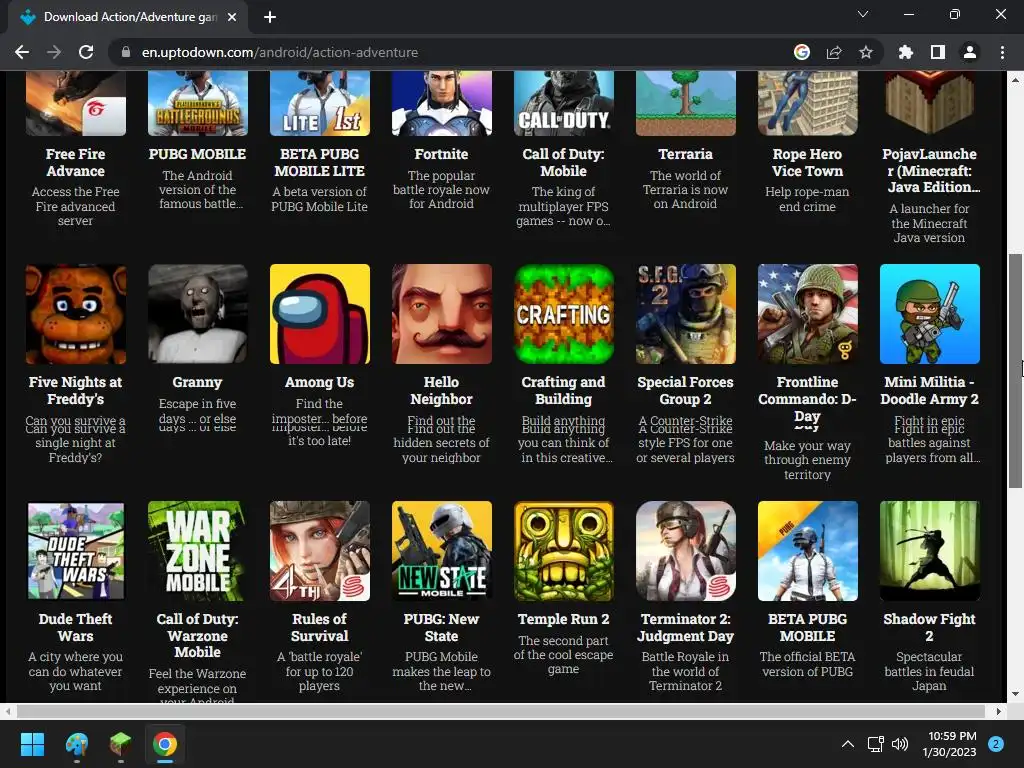Click the vertical scrollbar thumb
Image resolution: width=1024 pixels, height=768 pixels.
tap(1015, 370)
